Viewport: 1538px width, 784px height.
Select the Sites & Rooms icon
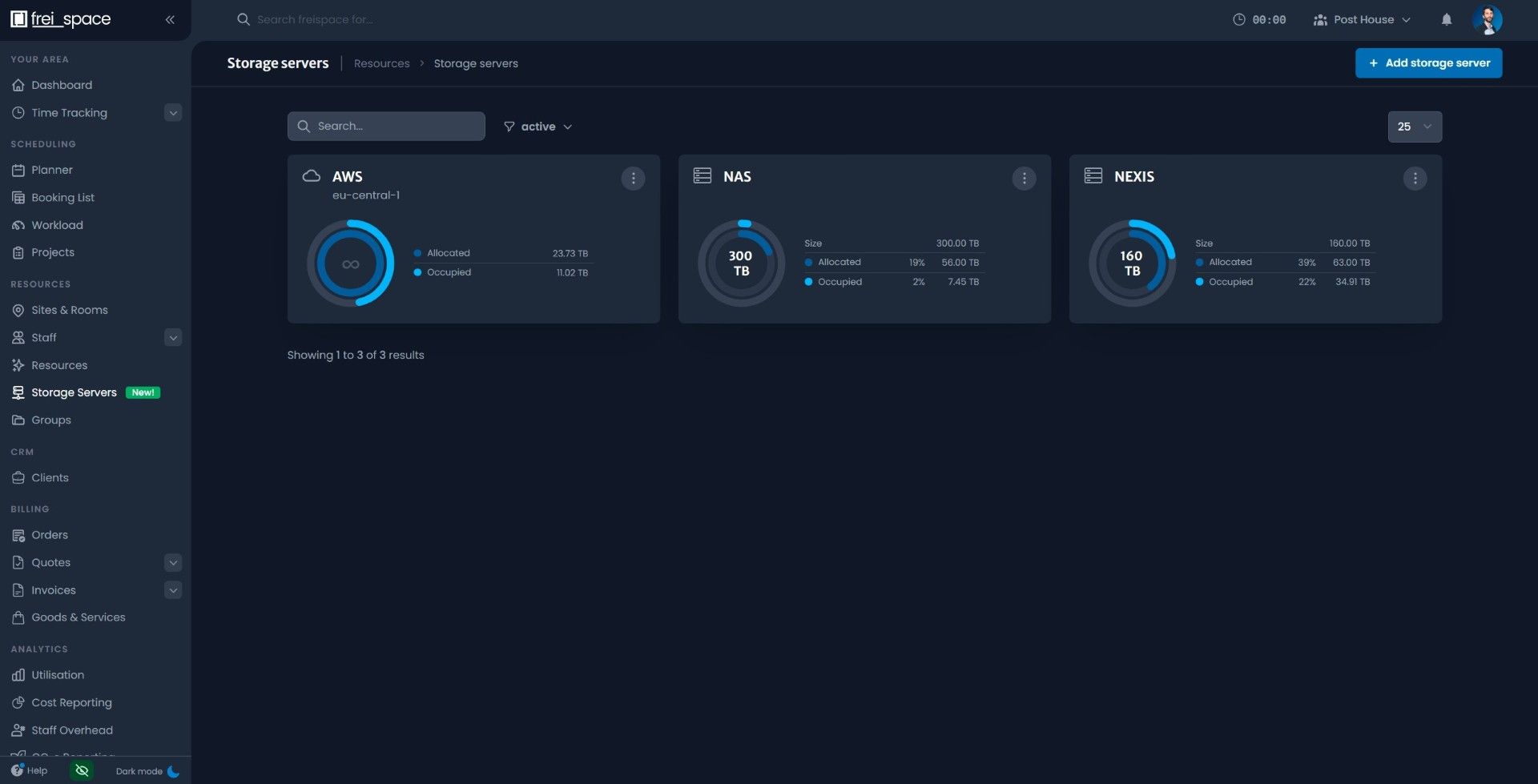[x=18, y=310]
